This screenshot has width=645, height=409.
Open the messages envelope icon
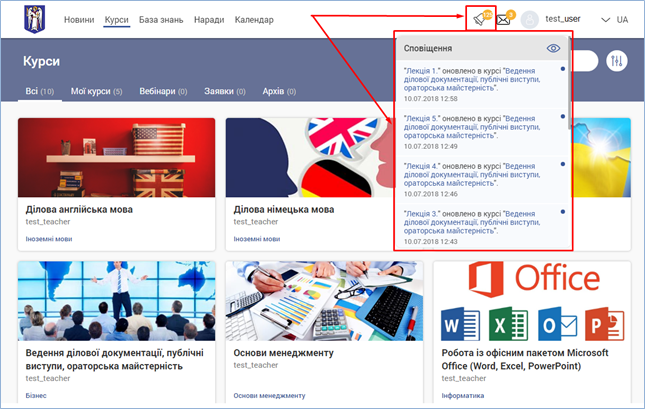(504, 19)
